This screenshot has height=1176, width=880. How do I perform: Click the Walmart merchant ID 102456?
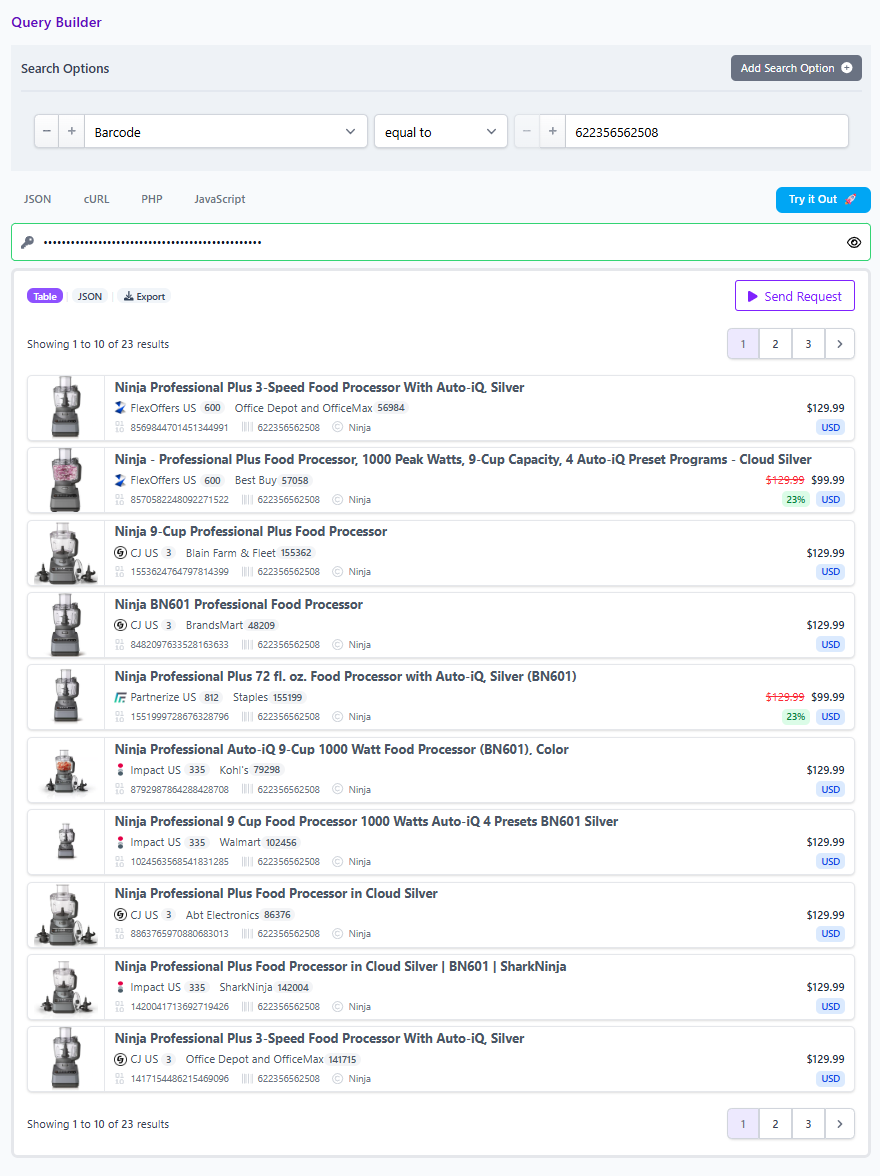(x=281, y=842)
